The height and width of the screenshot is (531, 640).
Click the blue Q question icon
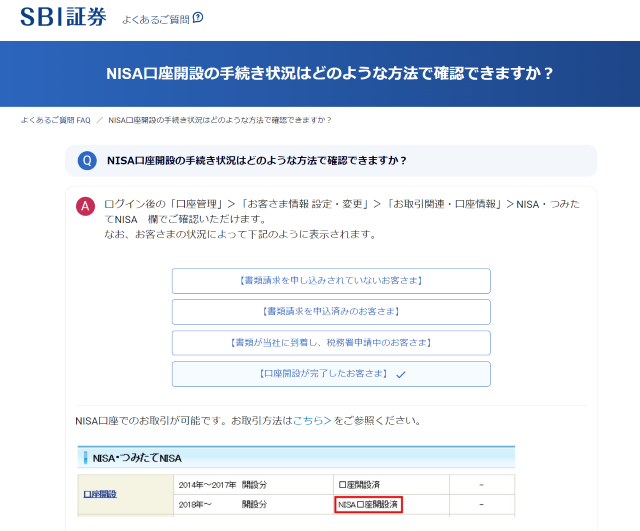(x=87, y=160)
